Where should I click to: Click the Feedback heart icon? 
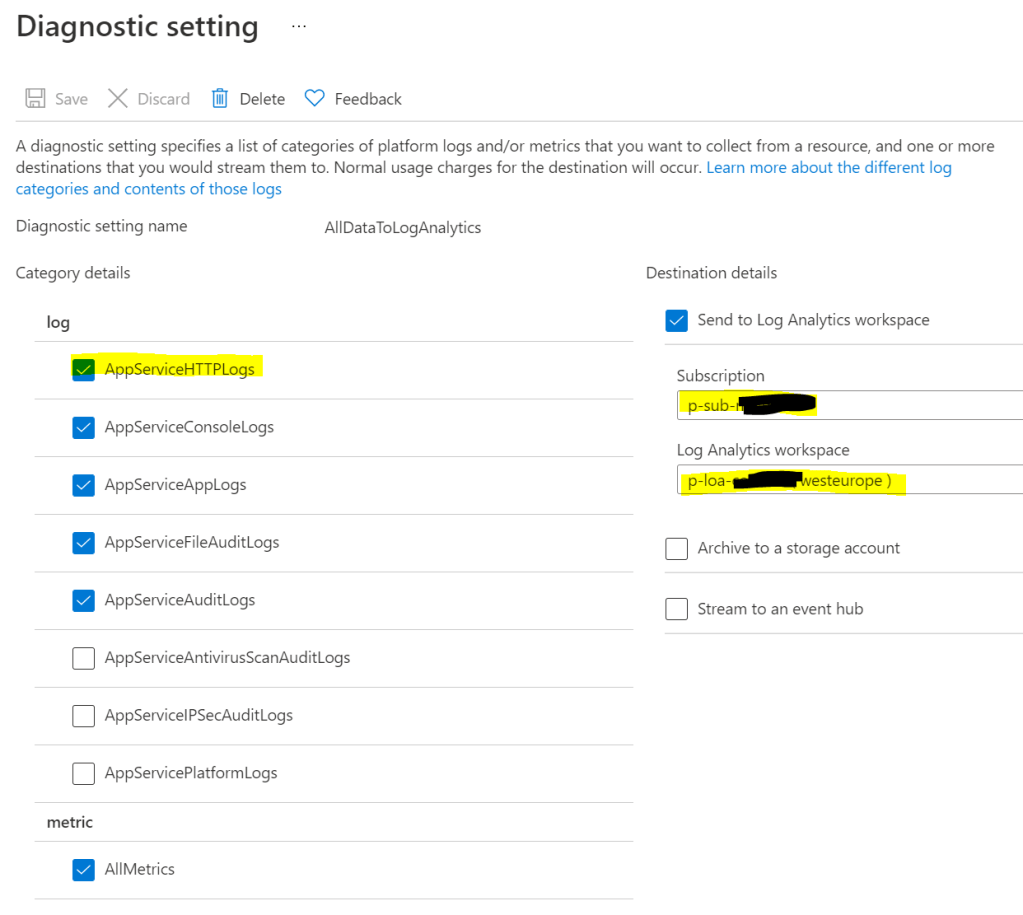click(x=315, y=98)
